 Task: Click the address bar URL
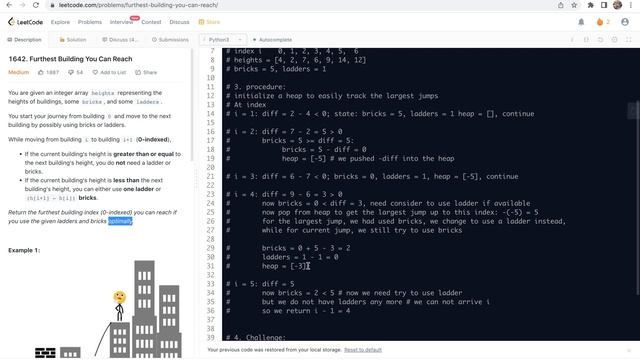coord(138,5)
